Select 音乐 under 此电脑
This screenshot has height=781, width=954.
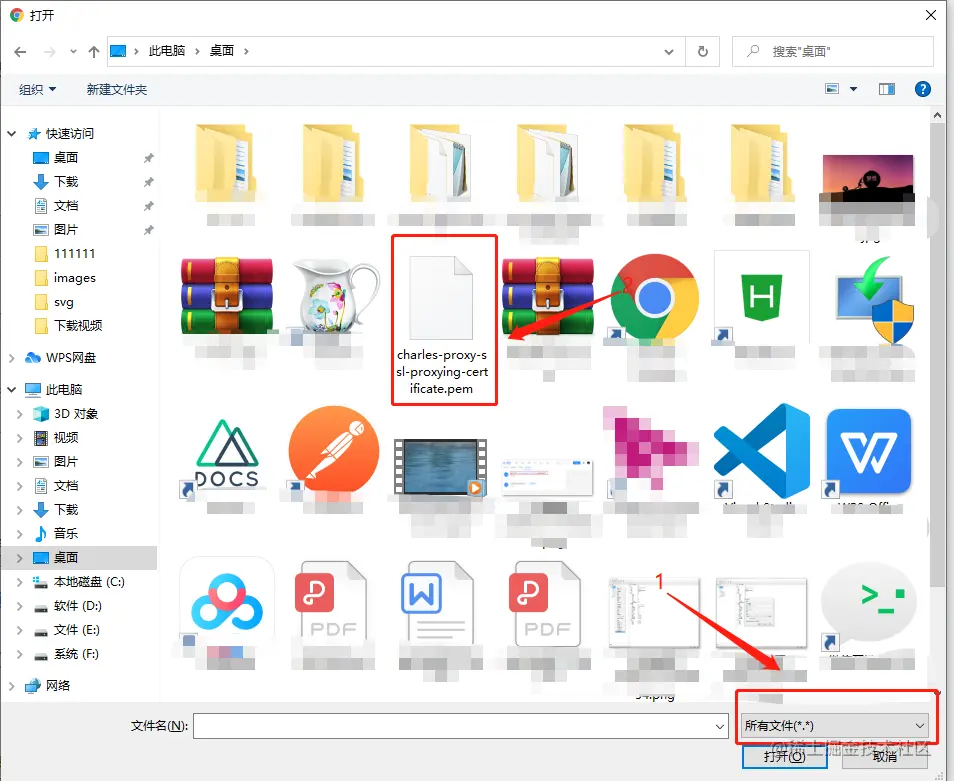coord(65,534)
